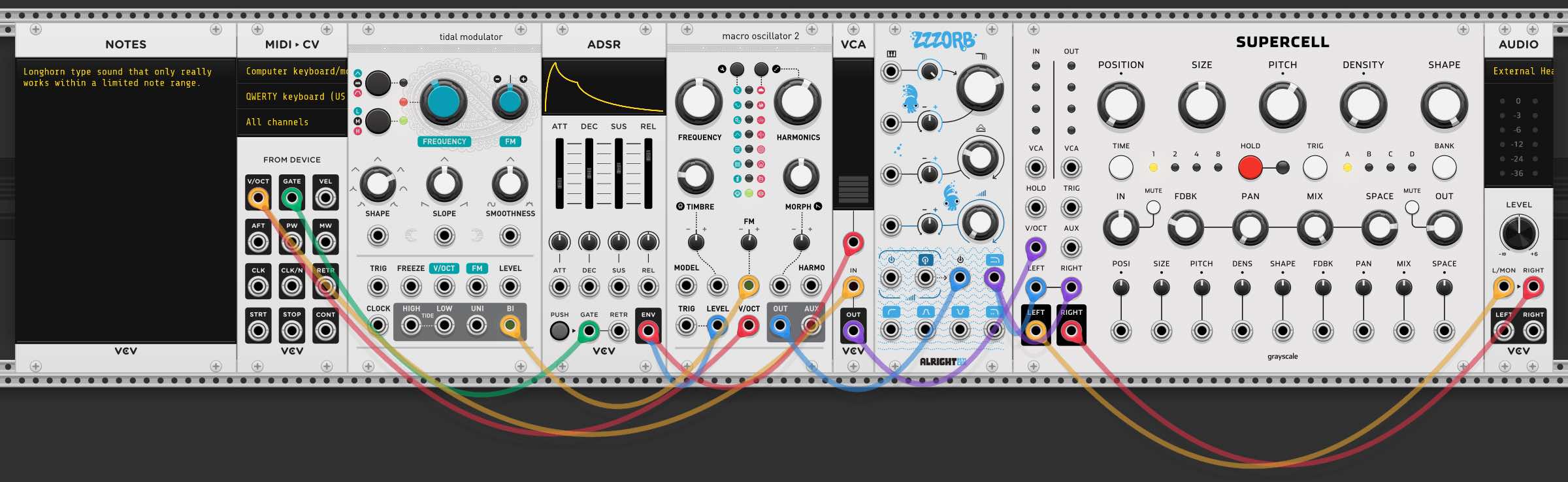1568x482 pixels.
Task: Click the FREEZE input jack on tidal modulator
Action: point(411,286)
